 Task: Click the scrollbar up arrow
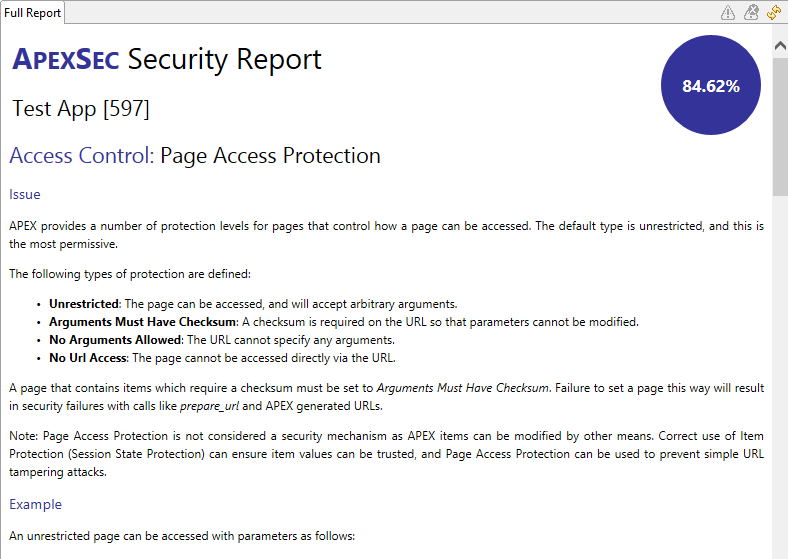780,46
